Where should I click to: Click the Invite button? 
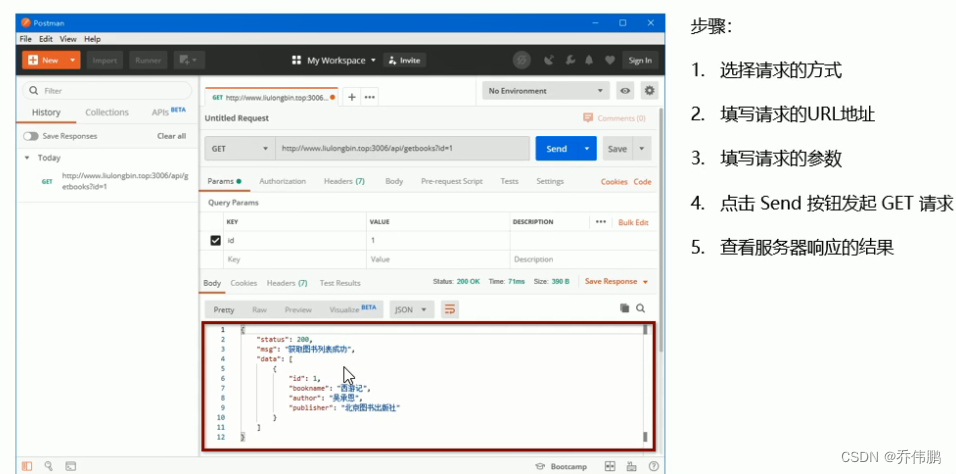[x=404, y=60]
